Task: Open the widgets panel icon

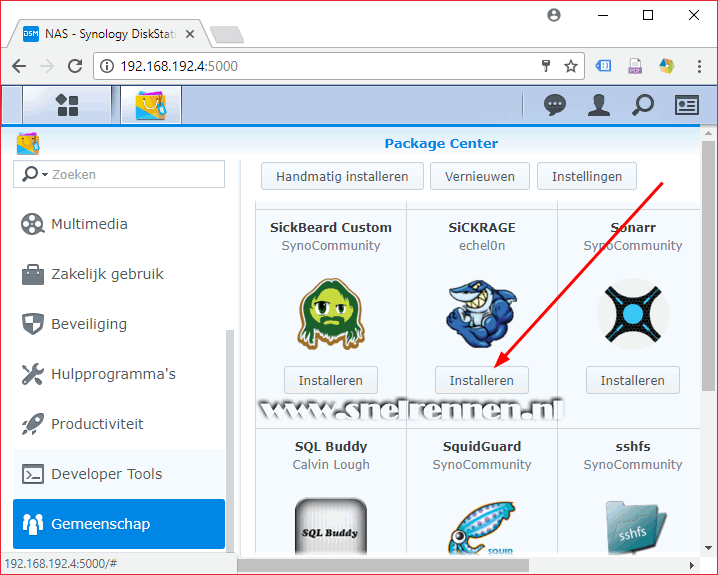Action: coord(687,105)
